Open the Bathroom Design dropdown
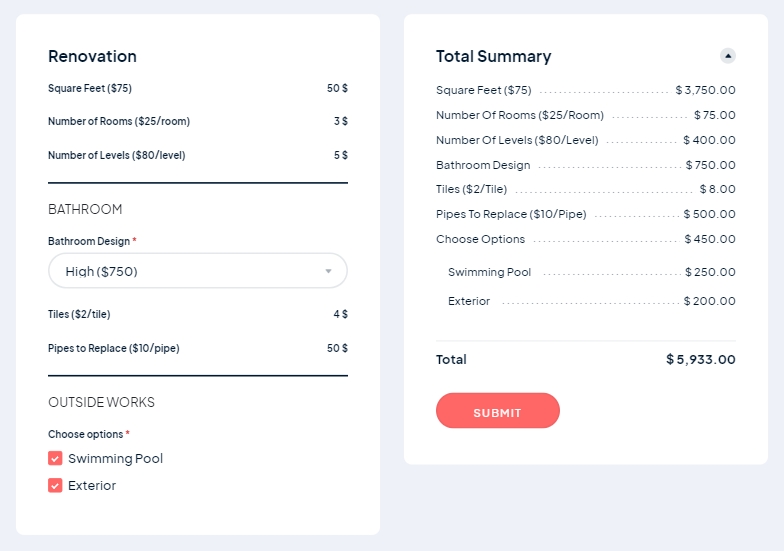Viewport: 784px width, 551px height. [x=198, y=271]
